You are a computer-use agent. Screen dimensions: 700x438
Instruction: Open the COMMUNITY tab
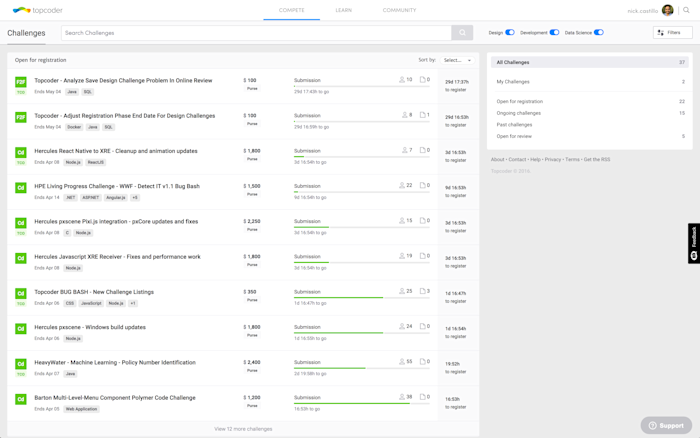pyautogui.click(x=399, y=10)
